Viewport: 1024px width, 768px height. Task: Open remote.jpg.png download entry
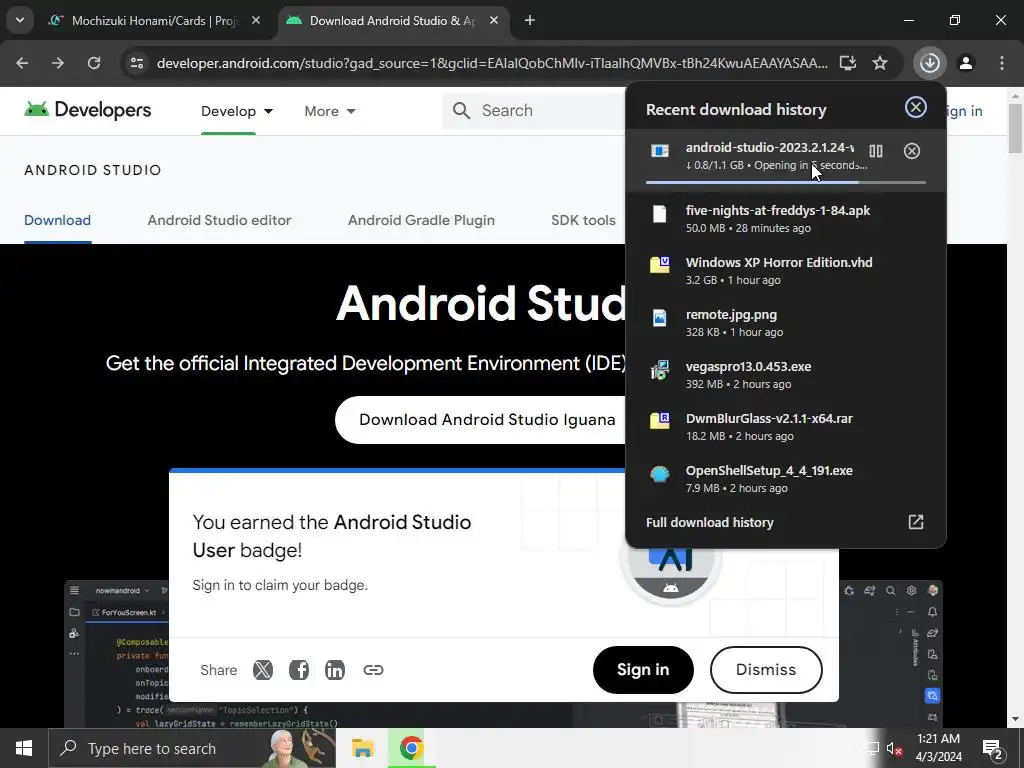(786, 323)
